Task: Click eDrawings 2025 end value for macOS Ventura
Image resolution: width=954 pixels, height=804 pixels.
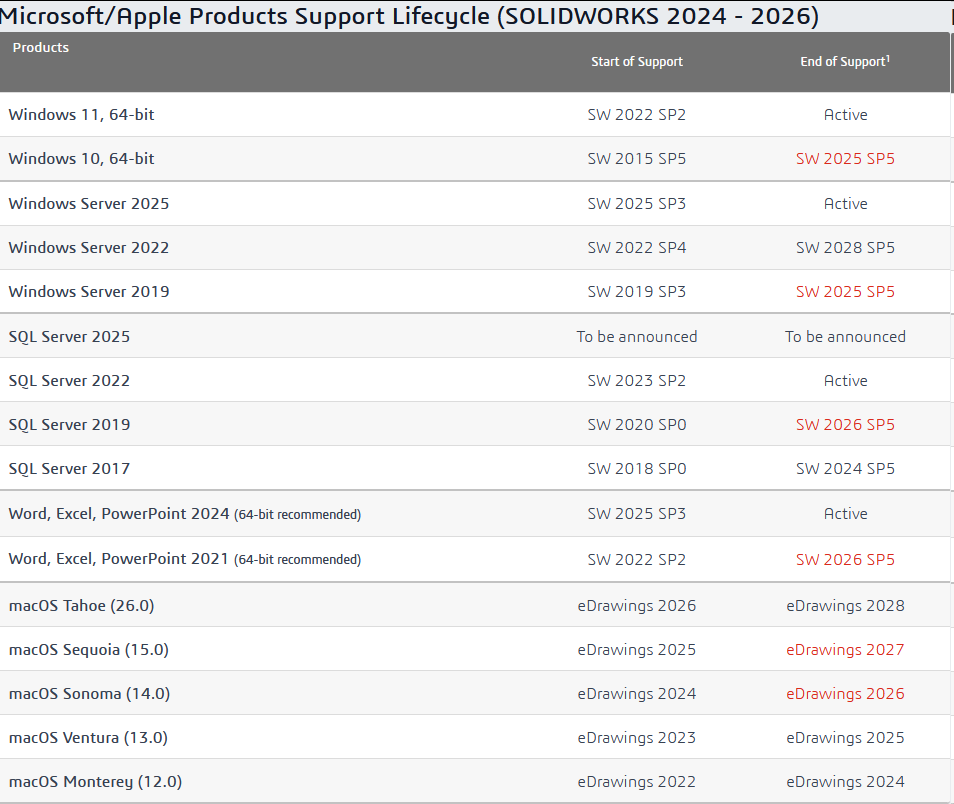Action: coord(845,737)
